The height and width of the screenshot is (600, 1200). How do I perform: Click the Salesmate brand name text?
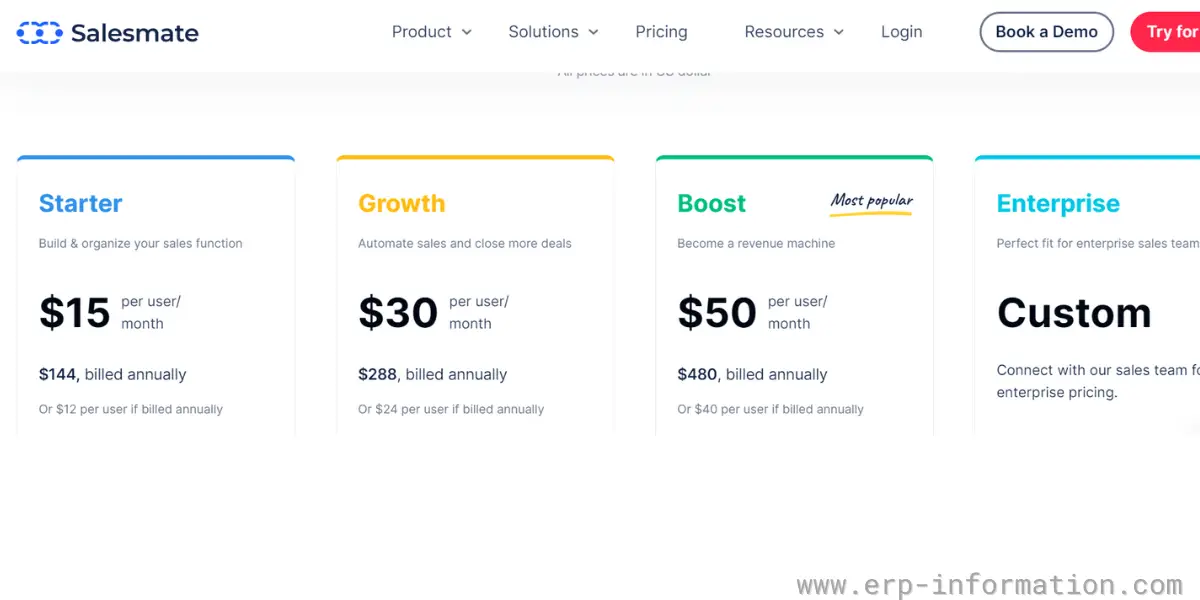[135, 33]
